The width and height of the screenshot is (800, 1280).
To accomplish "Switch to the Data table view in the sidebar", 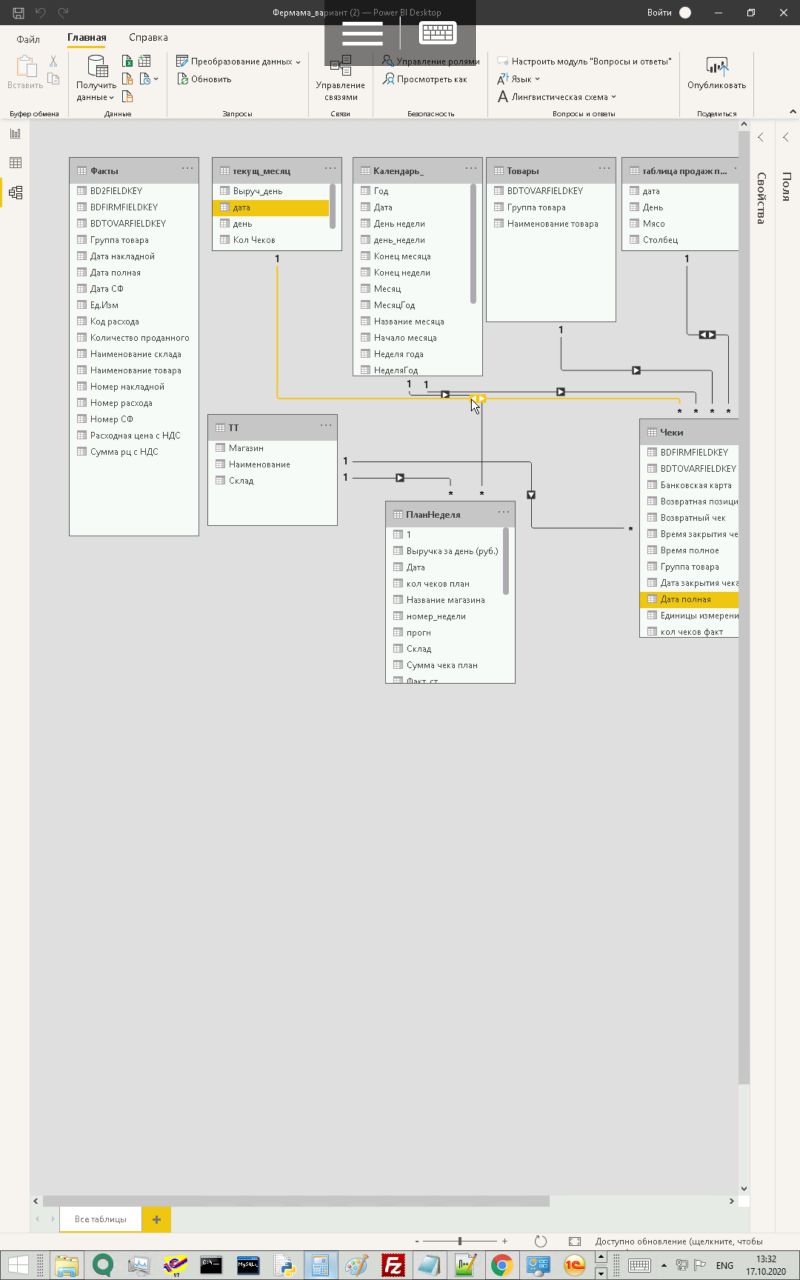I will point(15,163).
